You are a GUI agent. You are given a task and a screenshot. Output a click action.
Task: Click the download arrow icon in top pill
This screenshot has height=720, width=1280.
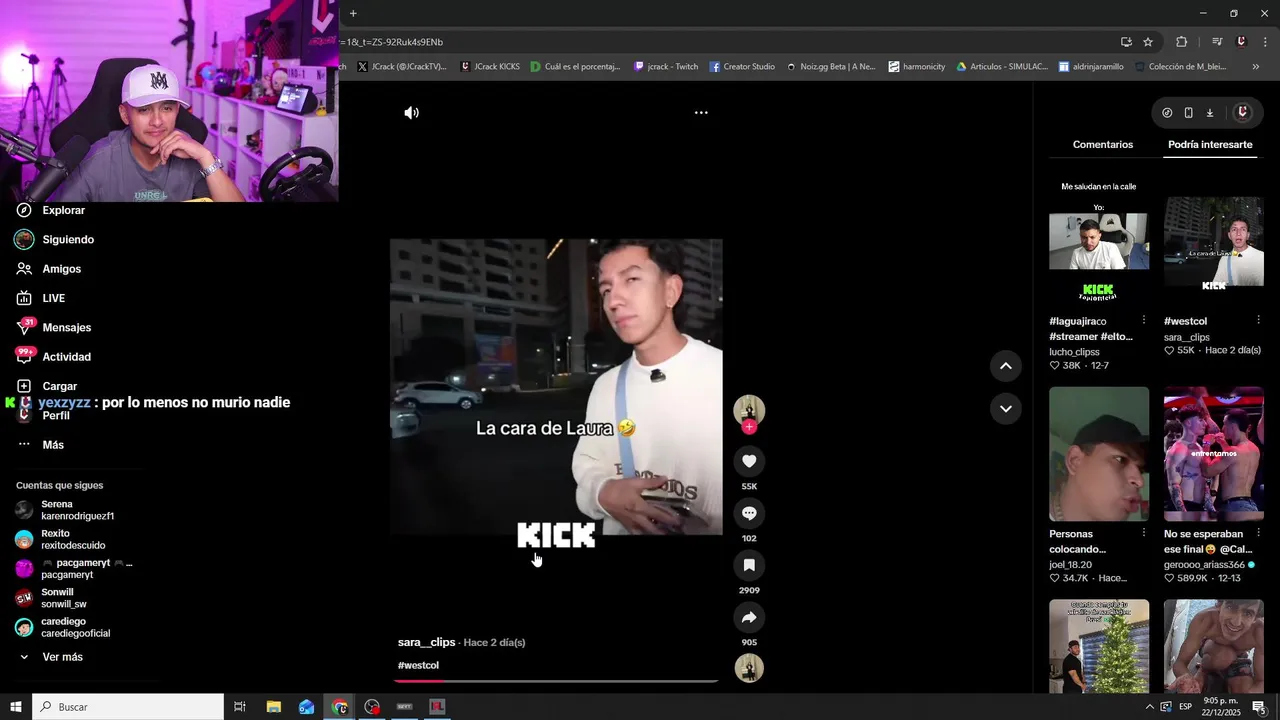click(x=1209, y=113)
